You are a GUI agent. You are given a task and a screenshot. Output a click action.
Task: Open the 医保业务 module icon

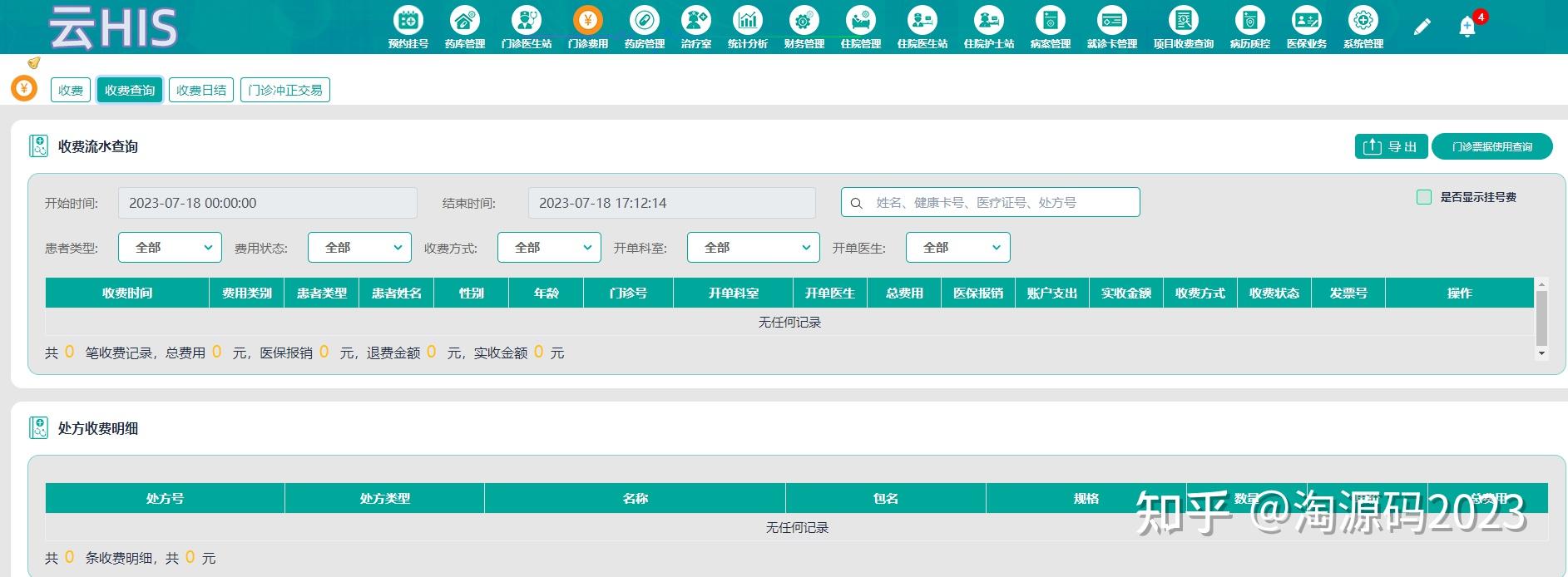coord(1306,20)
